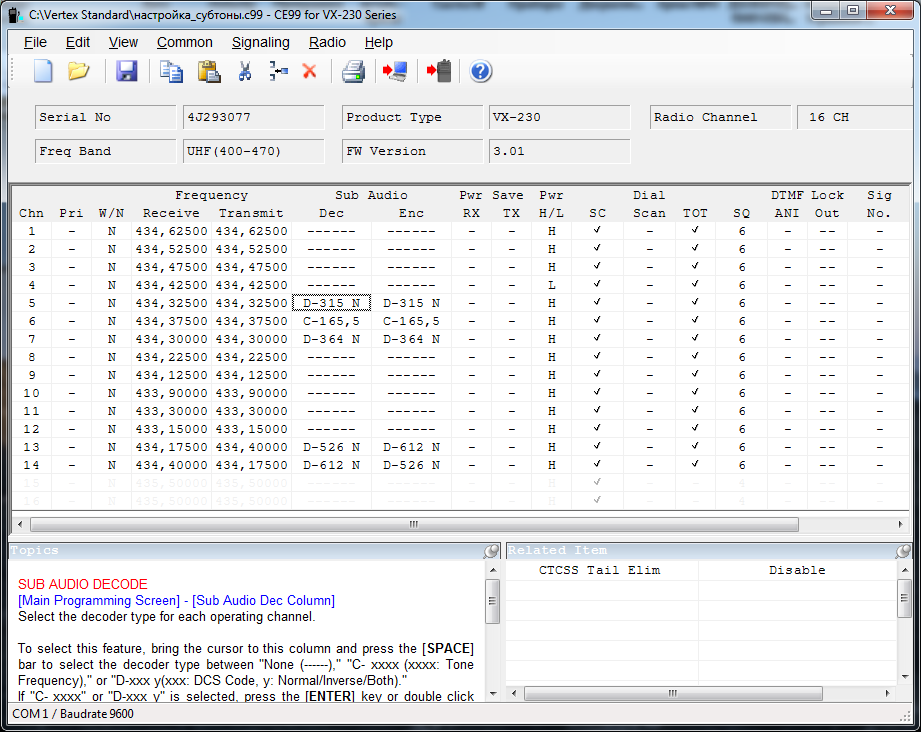The height and width of the screenshot is (732, 921).
Task: Open the Radio menu
Action: pos(327,42)
